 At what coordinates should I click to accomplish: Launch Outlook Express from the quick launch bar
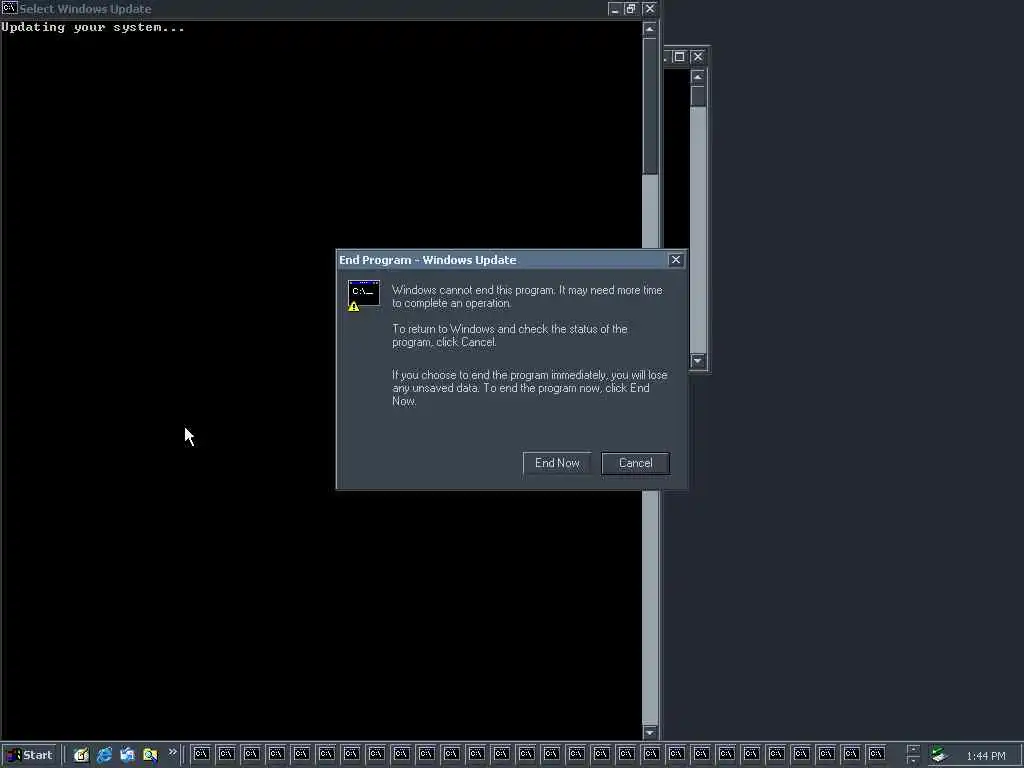[x=127, y=755]
